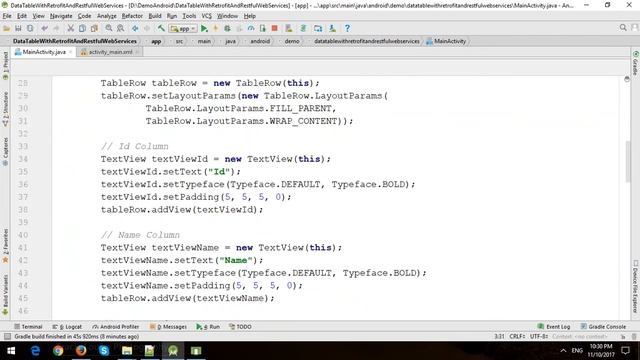Click the Windows Start button
This screenshot has width=640, height=360.
click(x=11, y=351)
